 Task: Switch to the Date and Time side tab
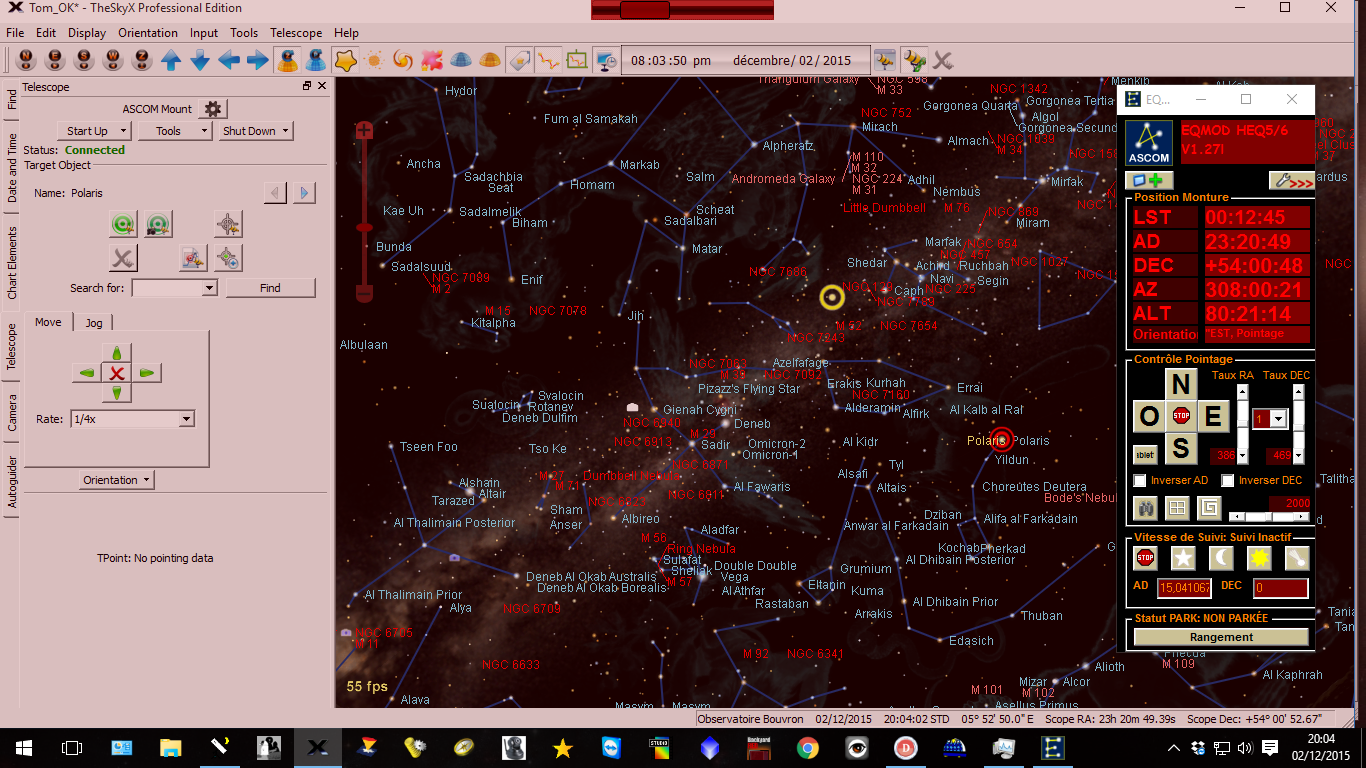(12, 168)
